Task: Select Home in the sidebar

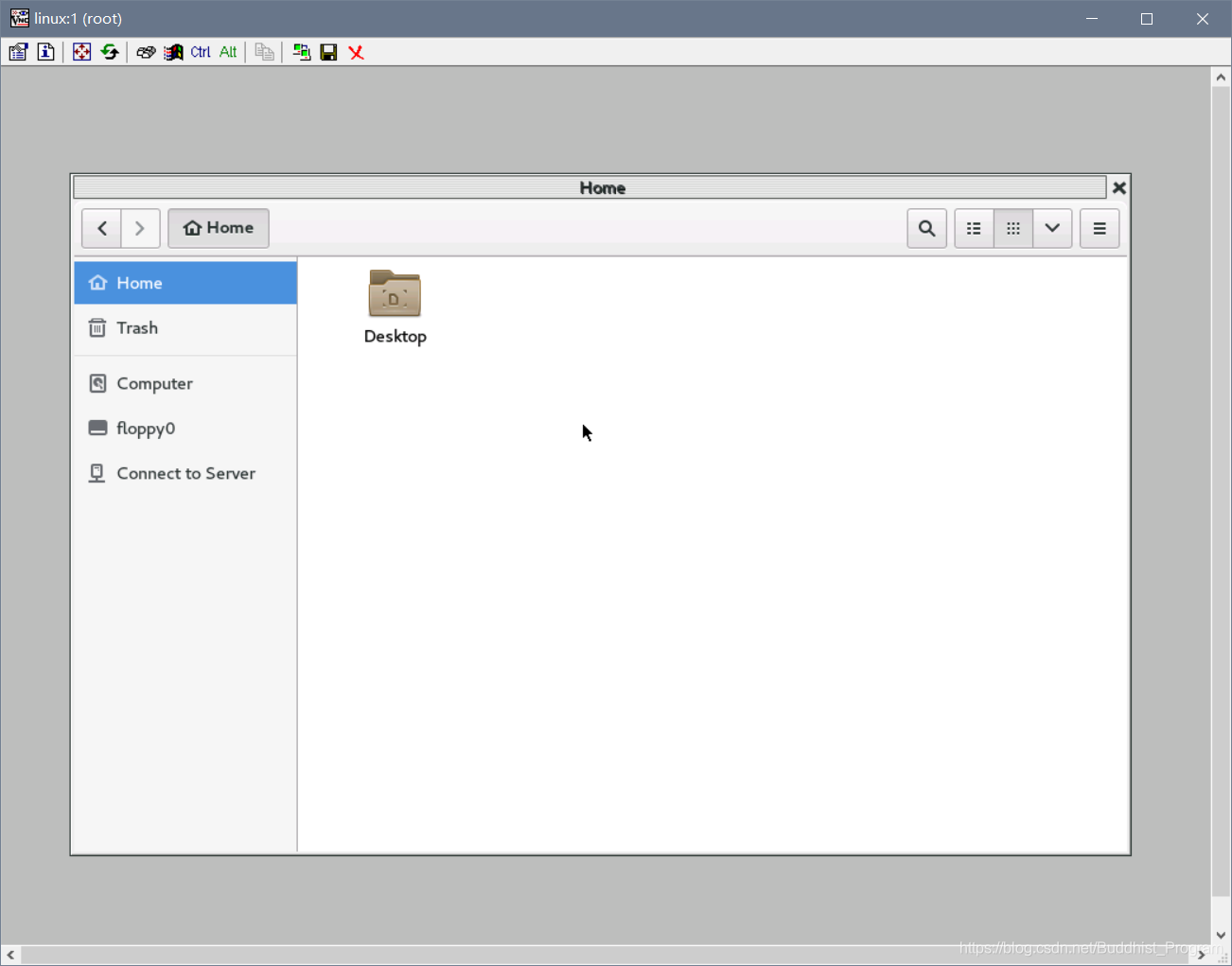Action: pyautogui.click(x=185, y=283)
